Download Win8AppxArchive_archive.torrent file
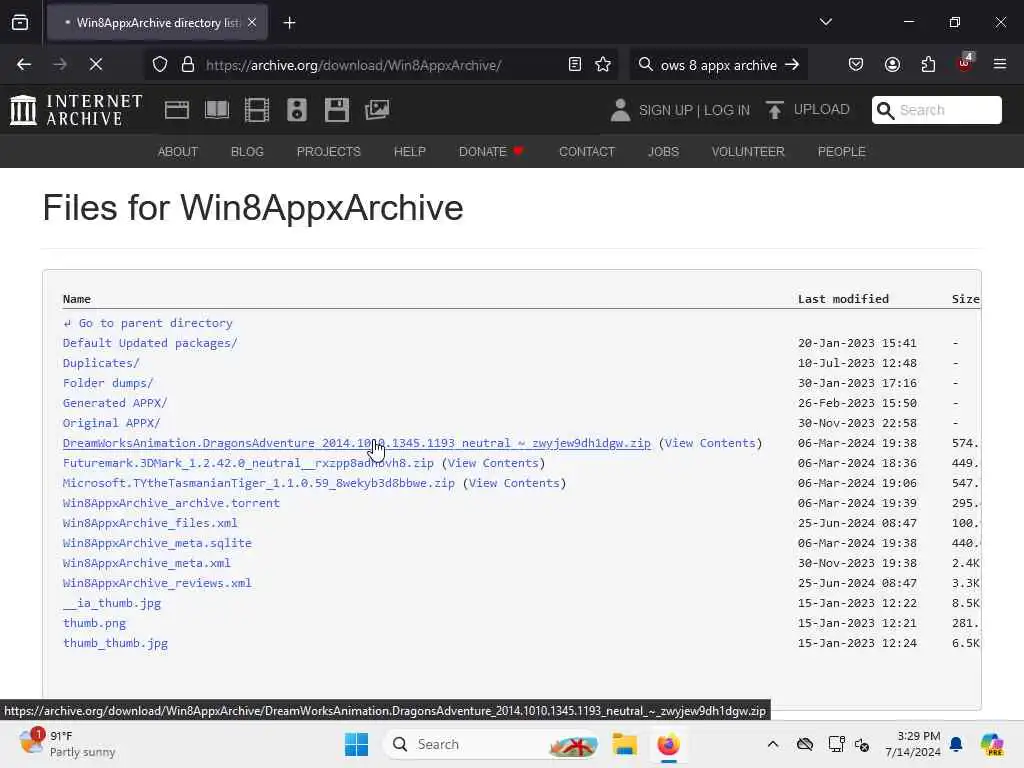This screenshot has height=768, width=1024. (171, 503)
